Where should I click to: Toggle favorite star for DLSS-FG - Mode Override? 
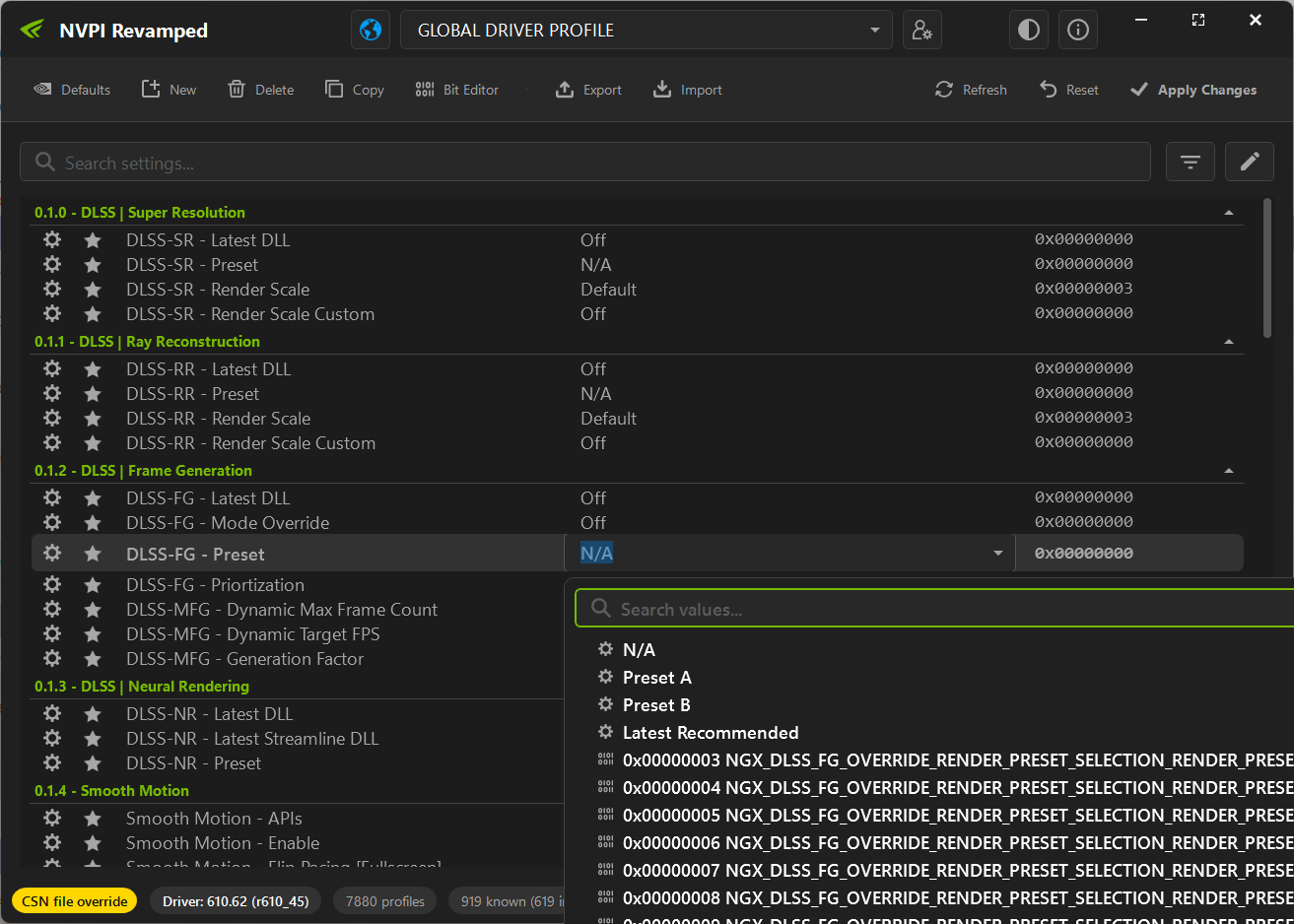point(93,522)
